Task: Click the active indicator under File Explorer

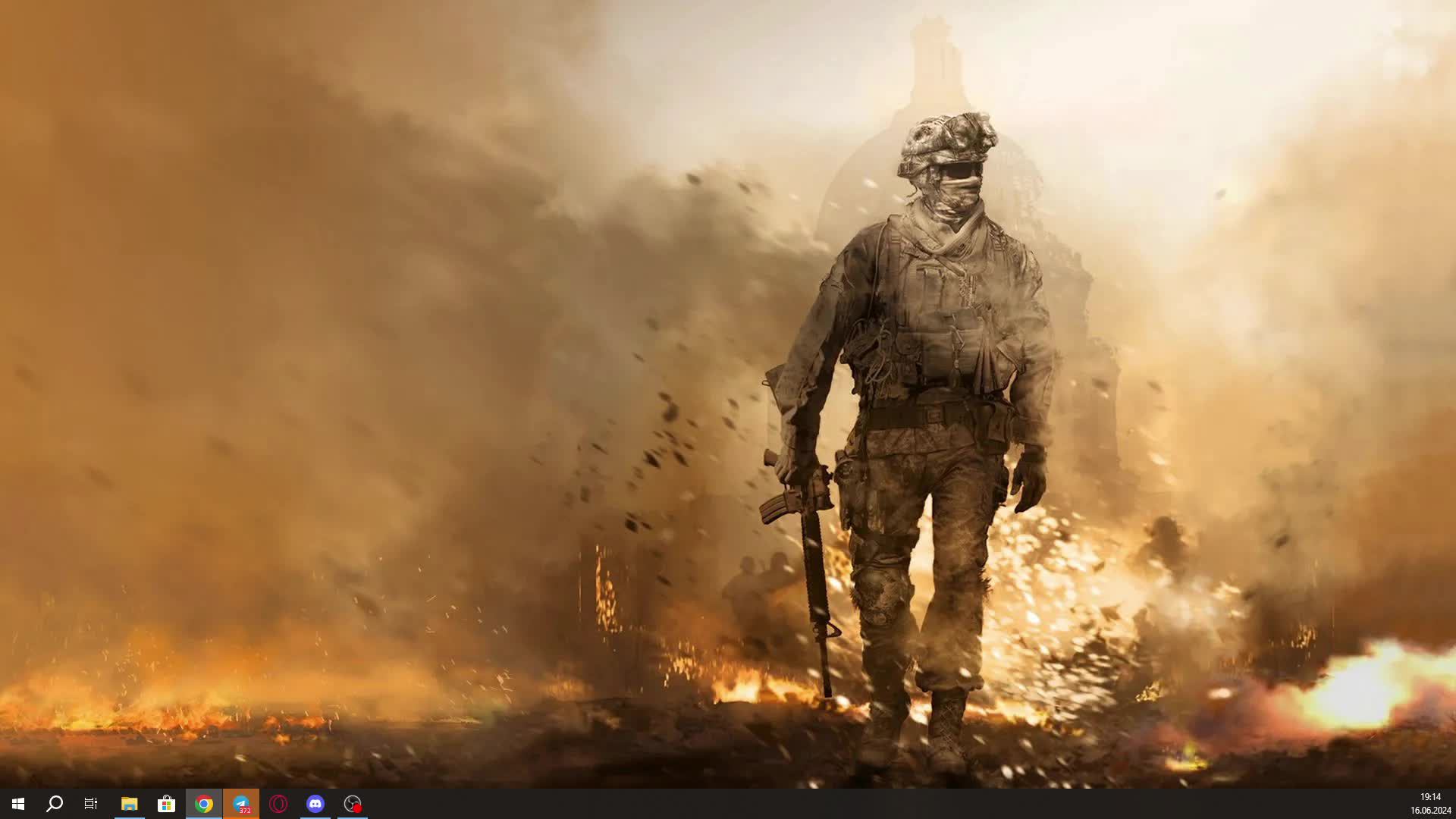Action: pyautogui.click(x=129, y=817)
